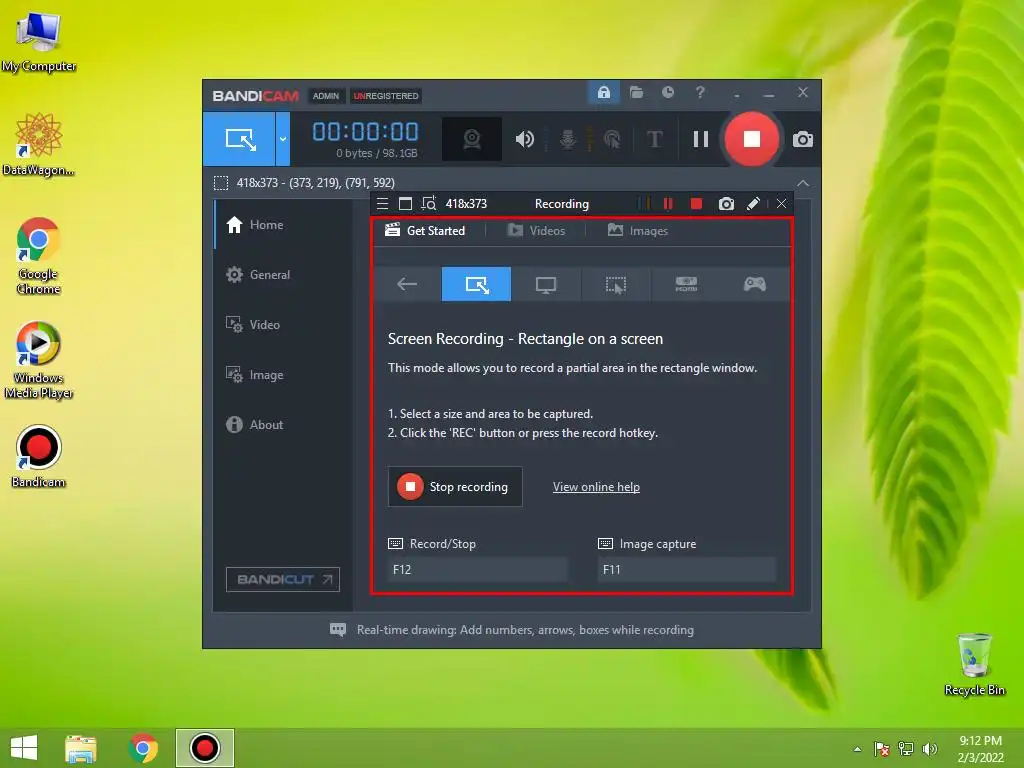Image resolution: width=1024 pixels, height=768 pixels.
Task: Select the highlighted rectangle on screen mode
Action: click(x=476, y=284)
